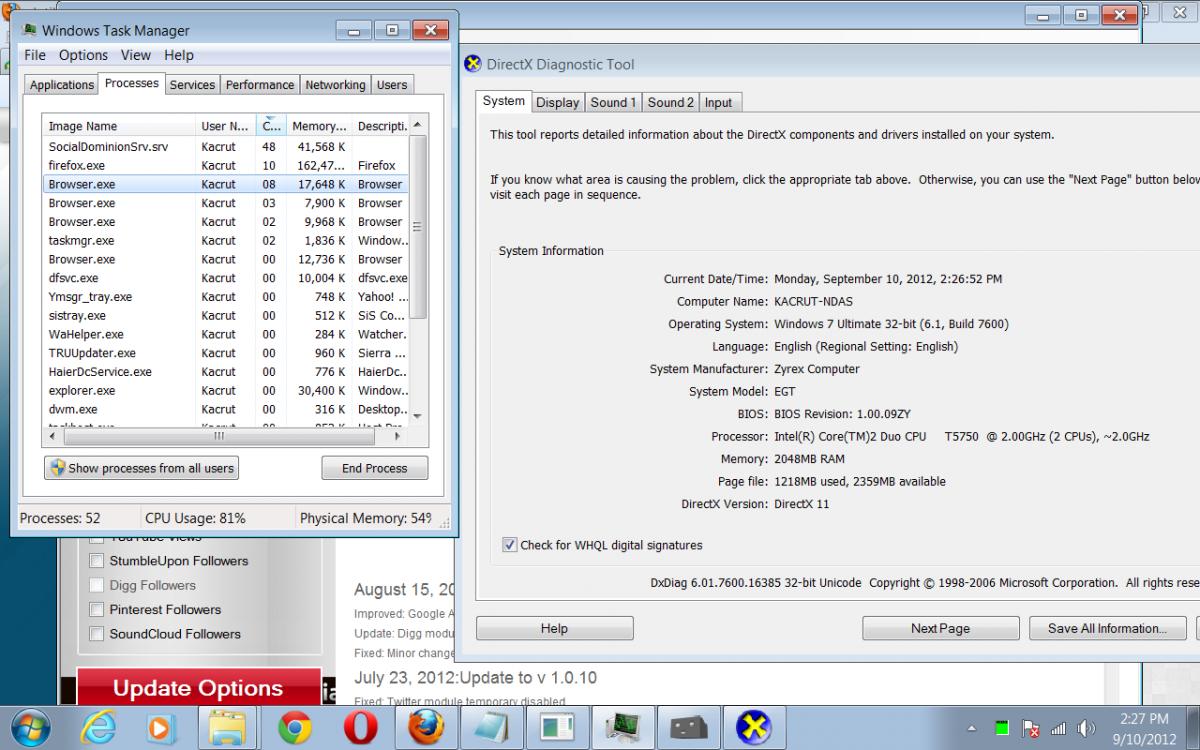Select dfsvc.exe process row
This screenshot has height=750, width=1200.
click(x=225, y=278)
